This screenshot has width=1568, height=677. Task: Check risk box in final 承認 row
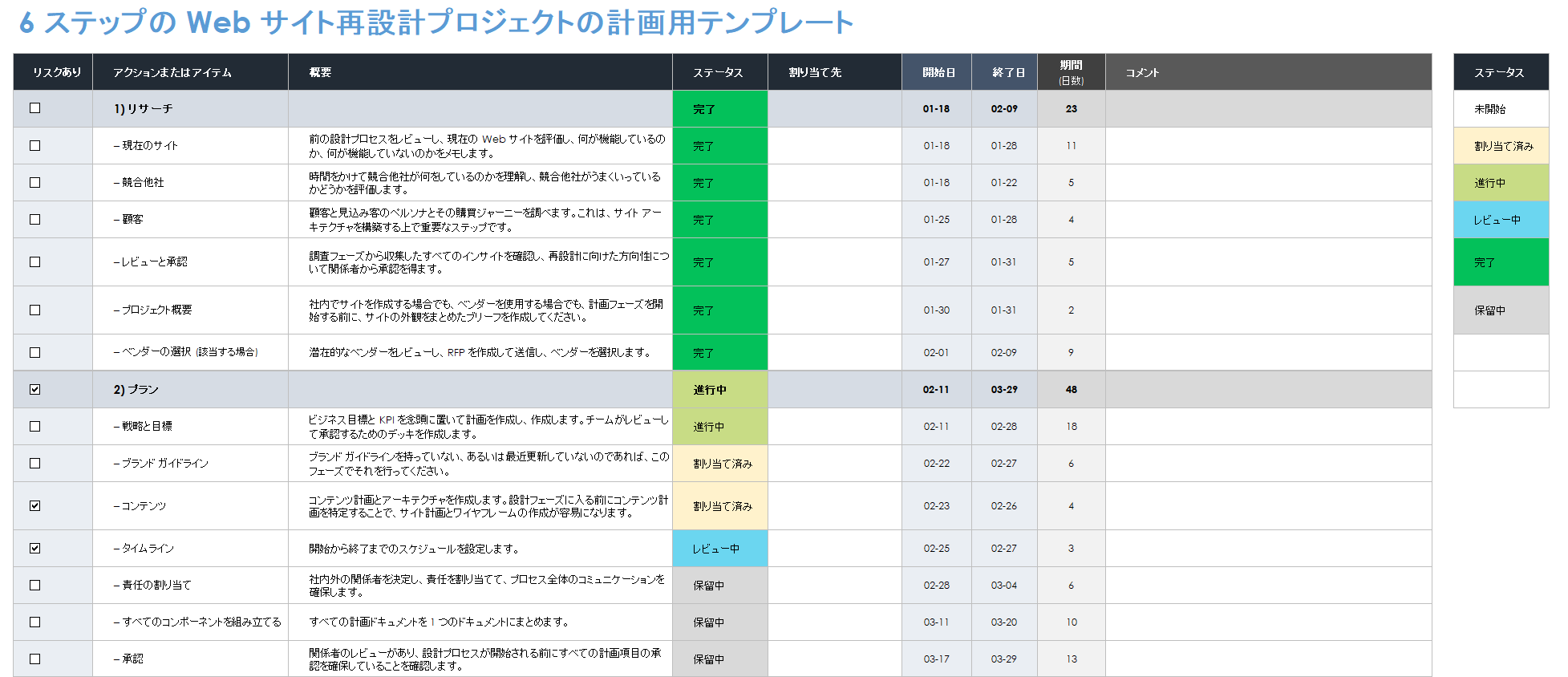(x=34, y=659)
